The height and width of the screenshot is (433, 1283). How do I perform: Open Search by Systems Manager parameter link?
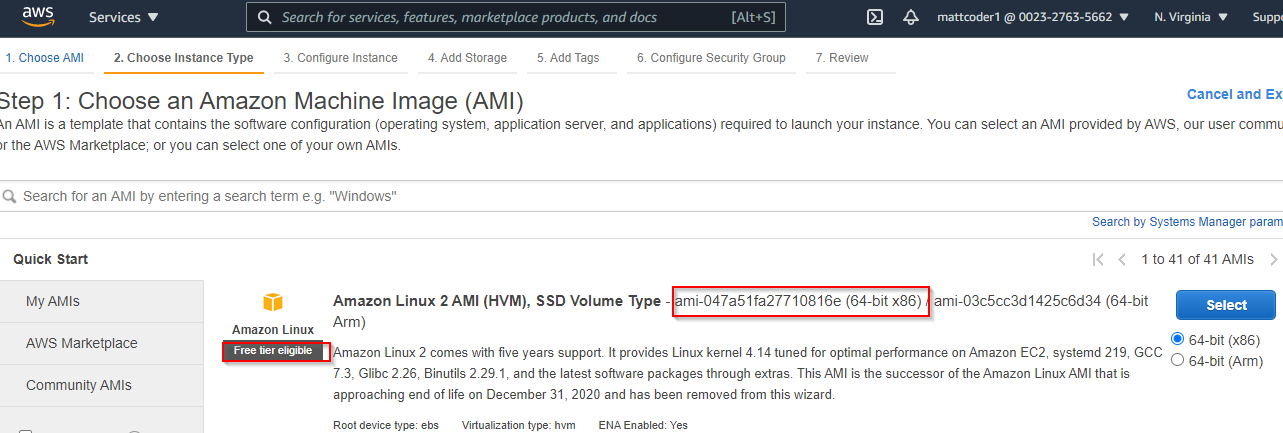pos(1187,222)
